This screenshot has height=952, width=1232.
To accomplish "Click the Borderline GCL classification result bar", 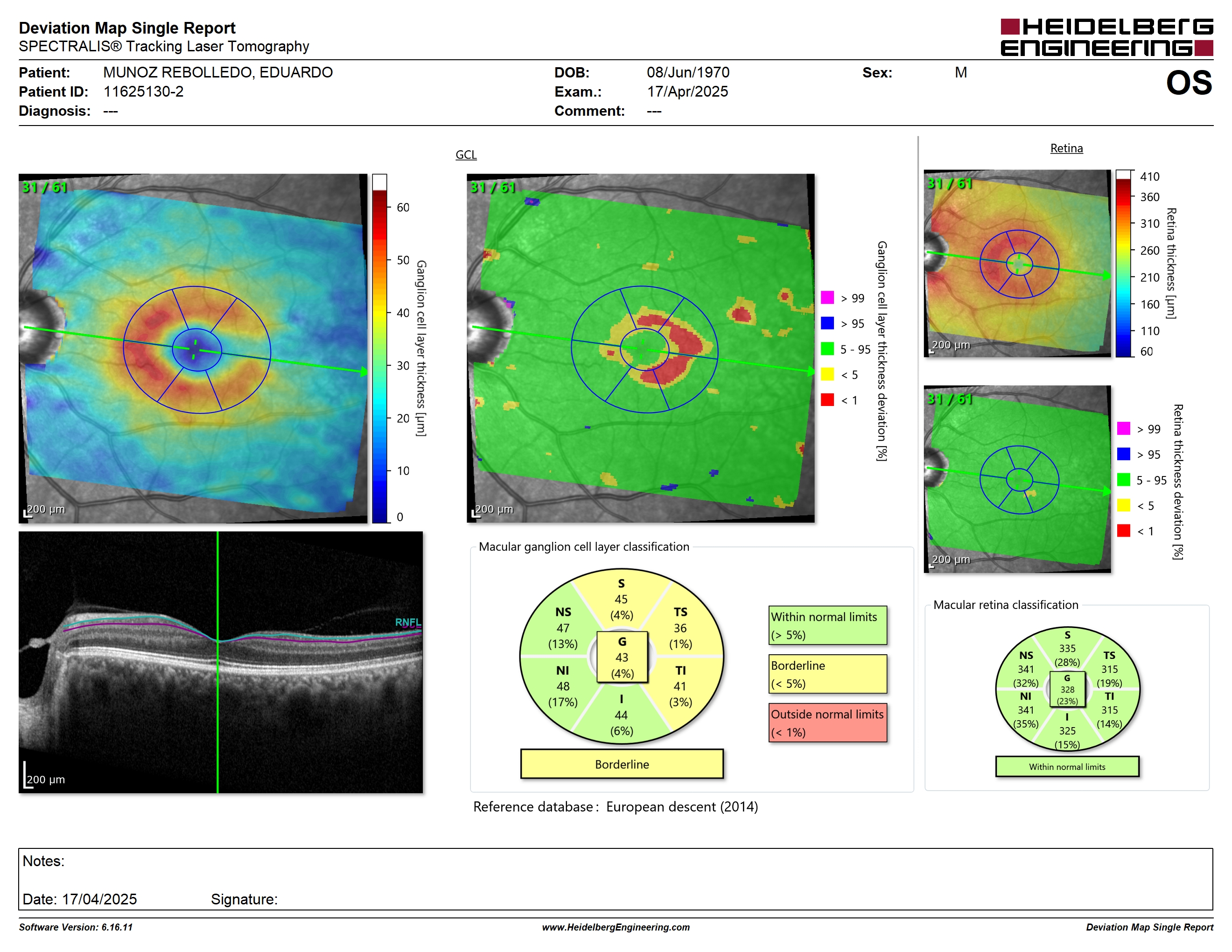I will (622, 763).
